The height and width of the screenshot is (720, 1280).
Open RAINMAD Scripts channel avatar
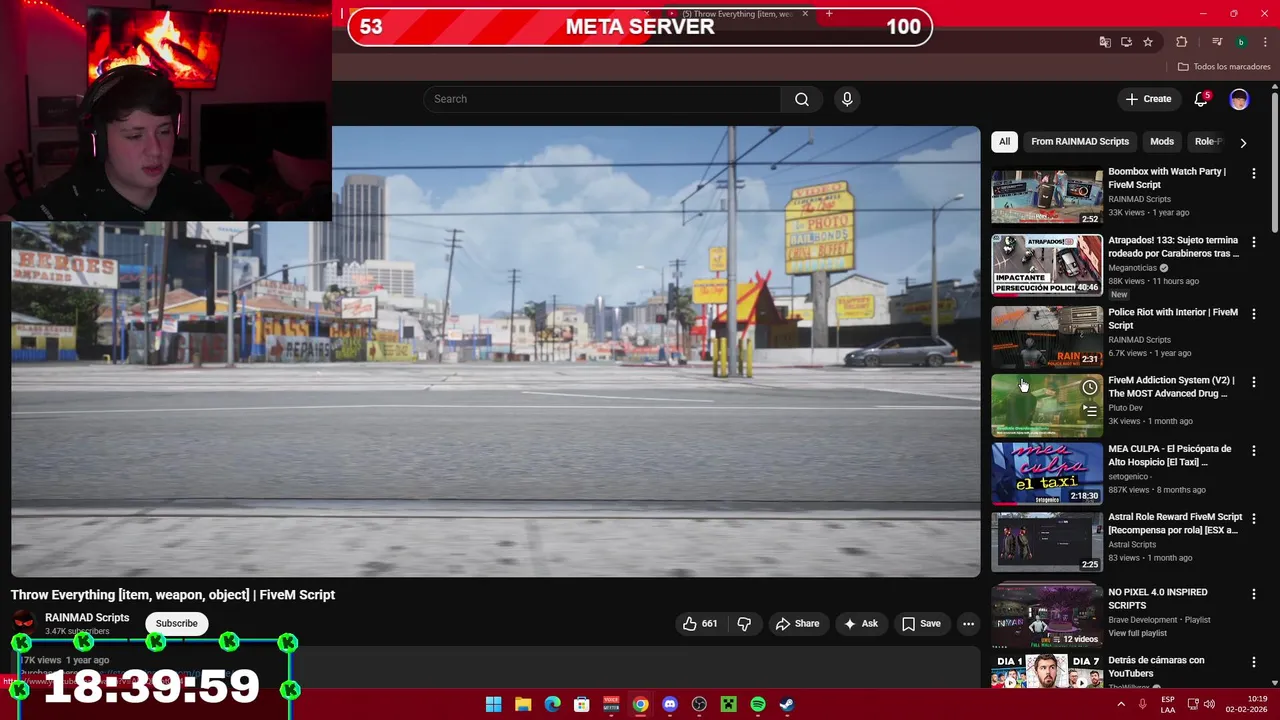[24, 623]
